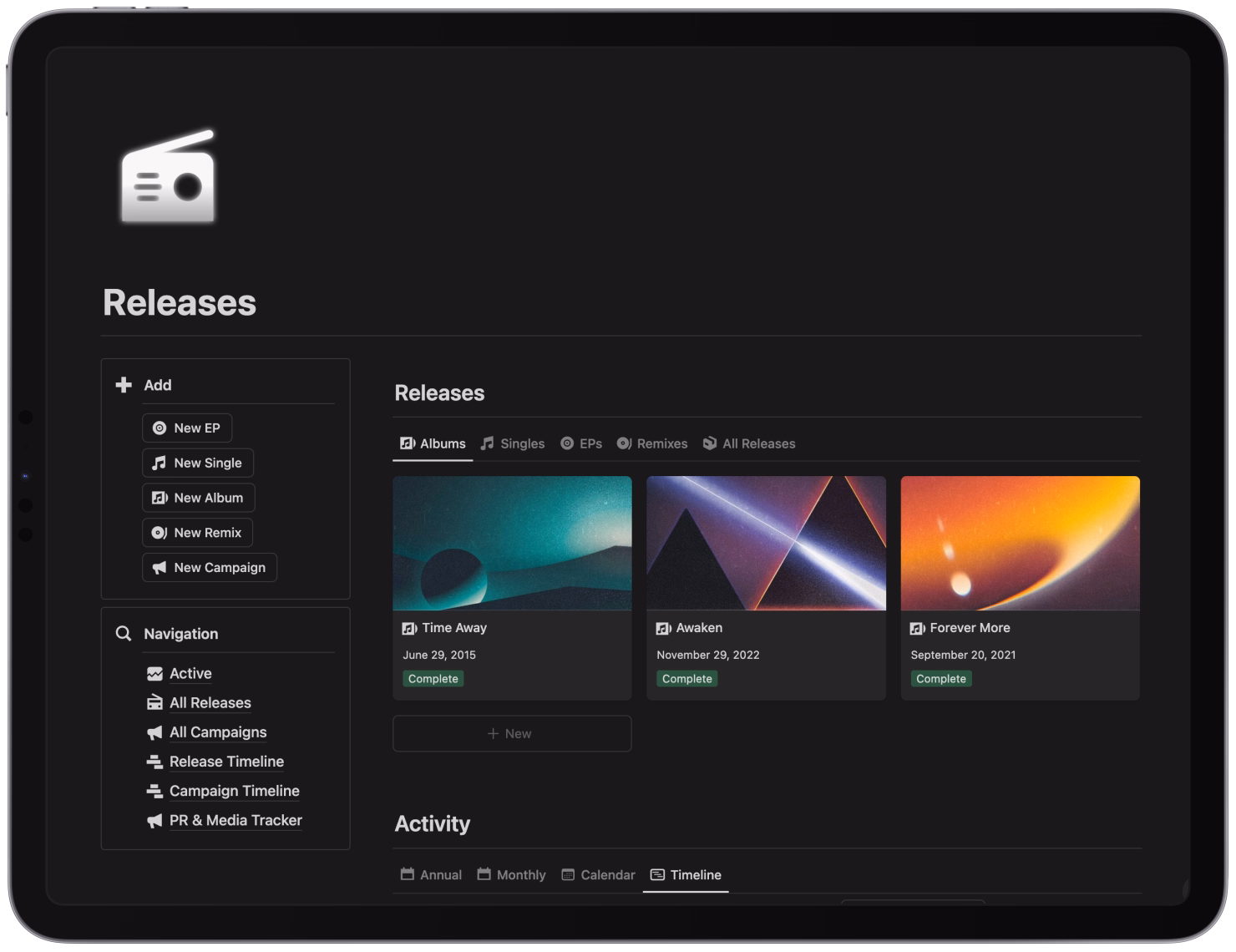This screenshot has height=952, width=1236.
Task: View the All Releases tab in Releases
Action: [749, 443]
